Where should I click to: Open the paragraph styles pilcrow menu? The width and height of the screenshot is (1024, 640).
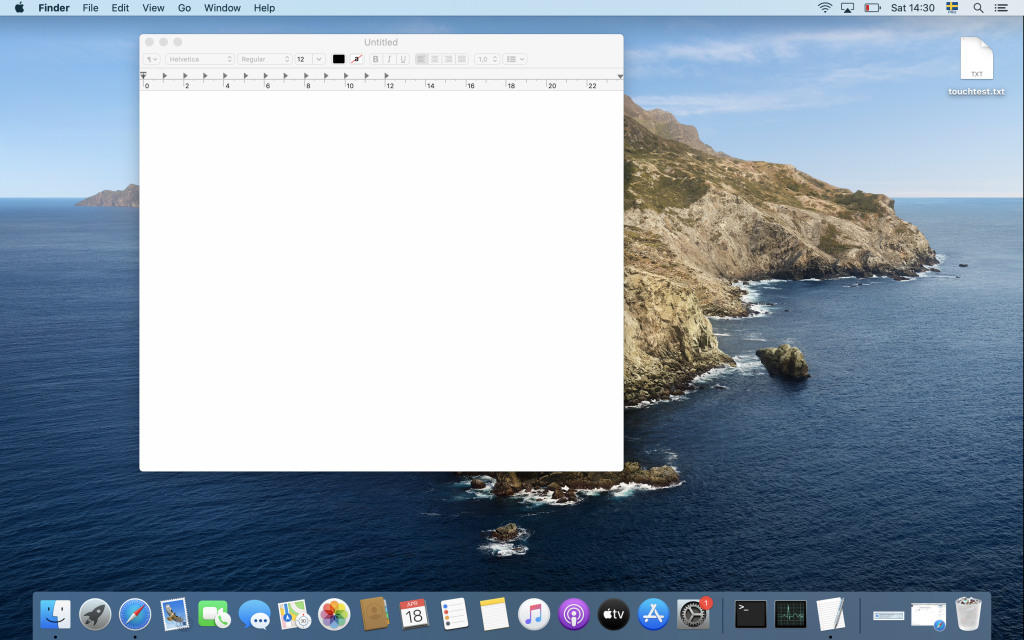click(151, 59)
